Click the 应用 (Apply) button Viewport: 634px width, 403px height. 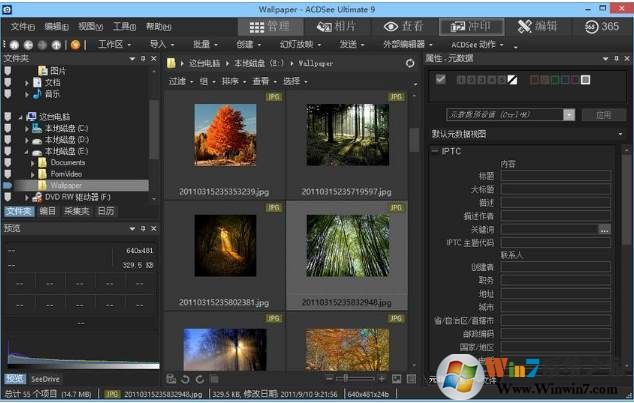pos(604,115)
